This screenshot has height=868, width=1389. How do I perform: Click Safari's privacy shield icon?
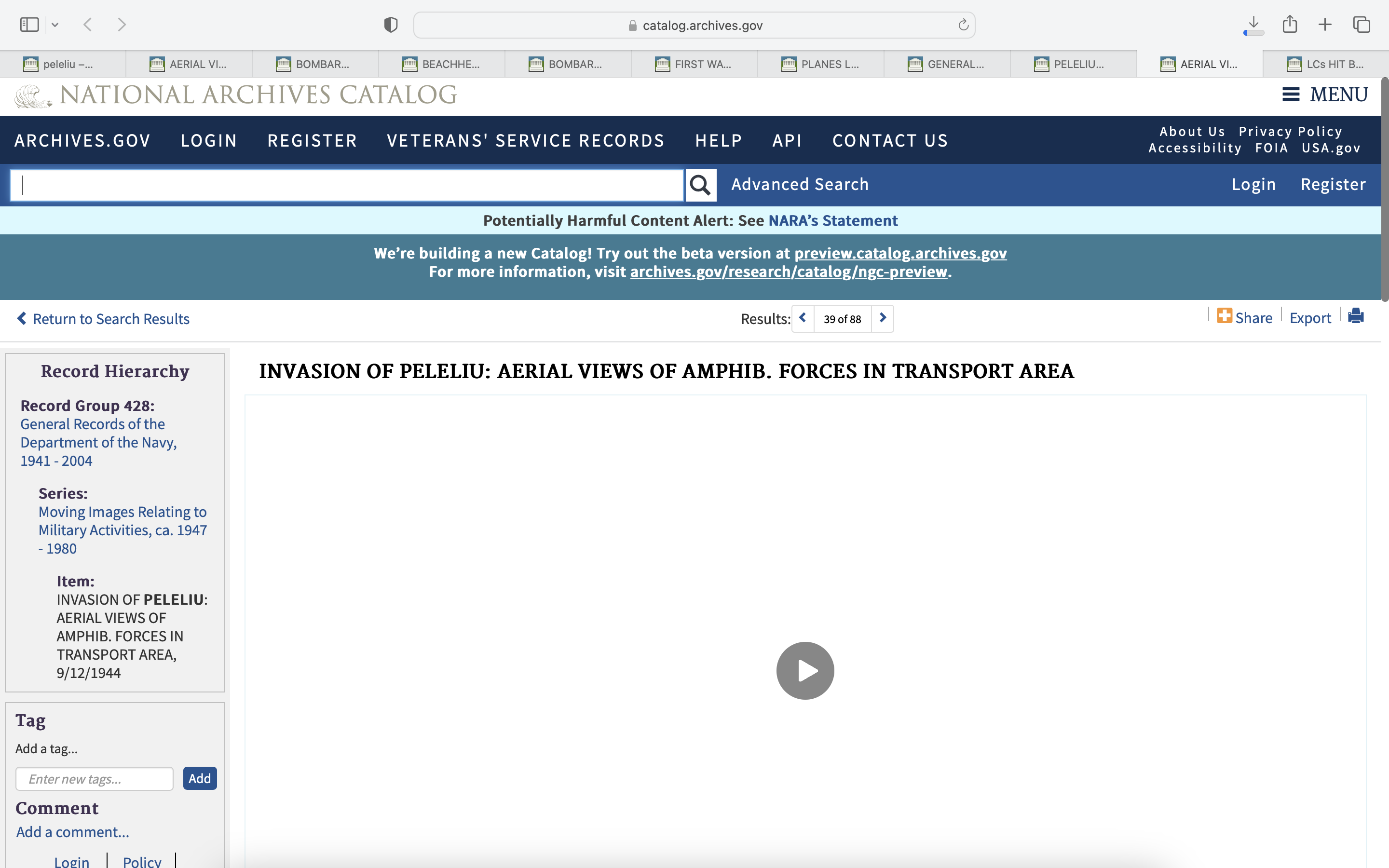(x=390, y=25)
